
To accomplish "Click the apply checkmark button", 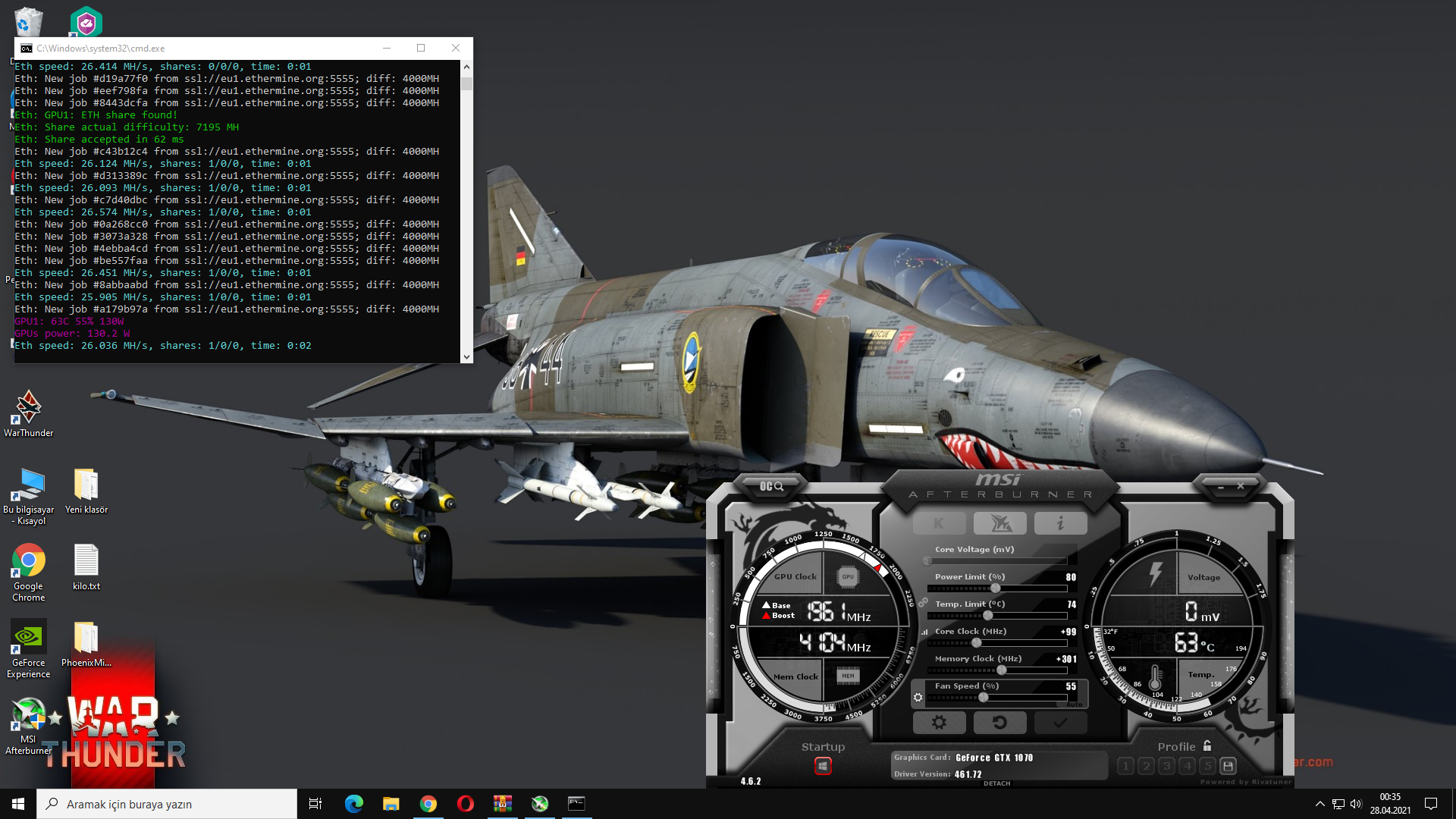I will pyautogui.click(x=1060, y=723).
